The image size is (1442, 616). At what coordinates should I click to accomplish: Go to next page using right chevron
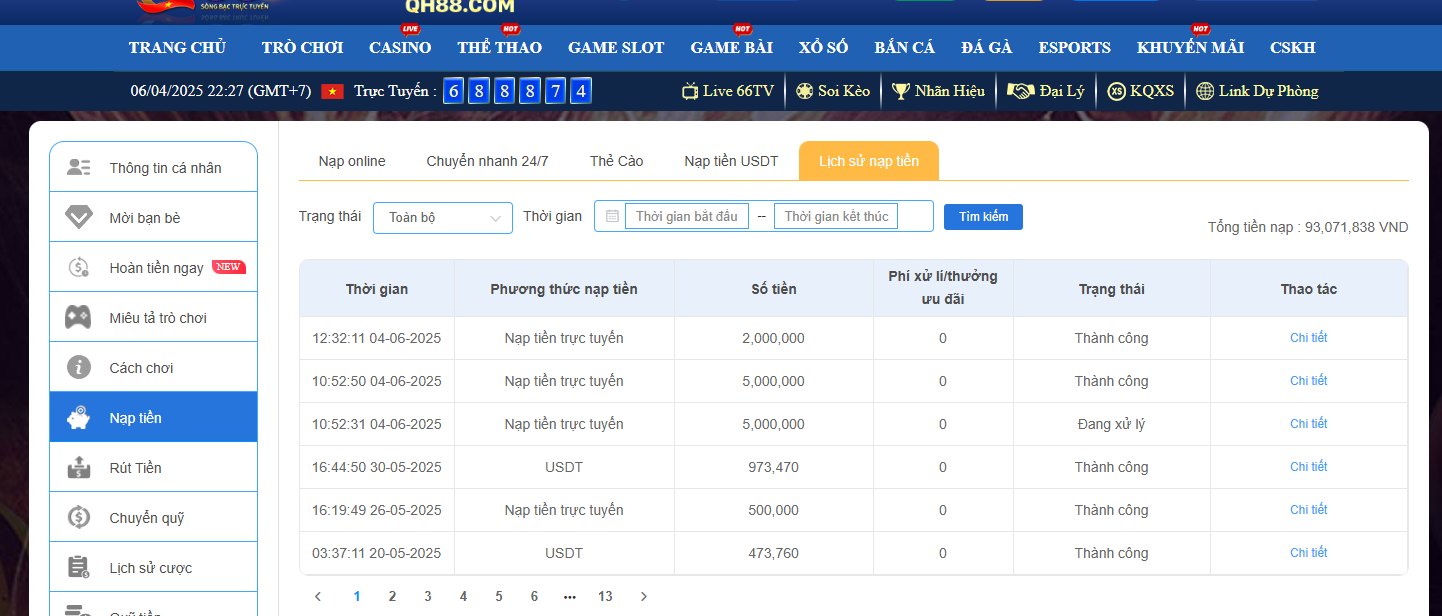point(643,596)
